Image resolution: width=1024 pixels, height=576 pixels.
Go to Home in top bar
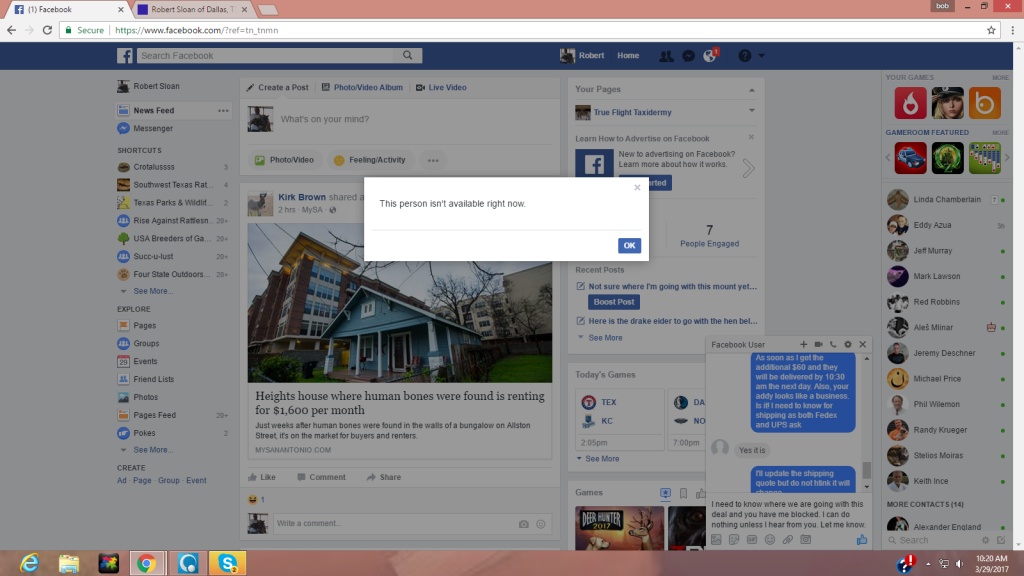628,56
